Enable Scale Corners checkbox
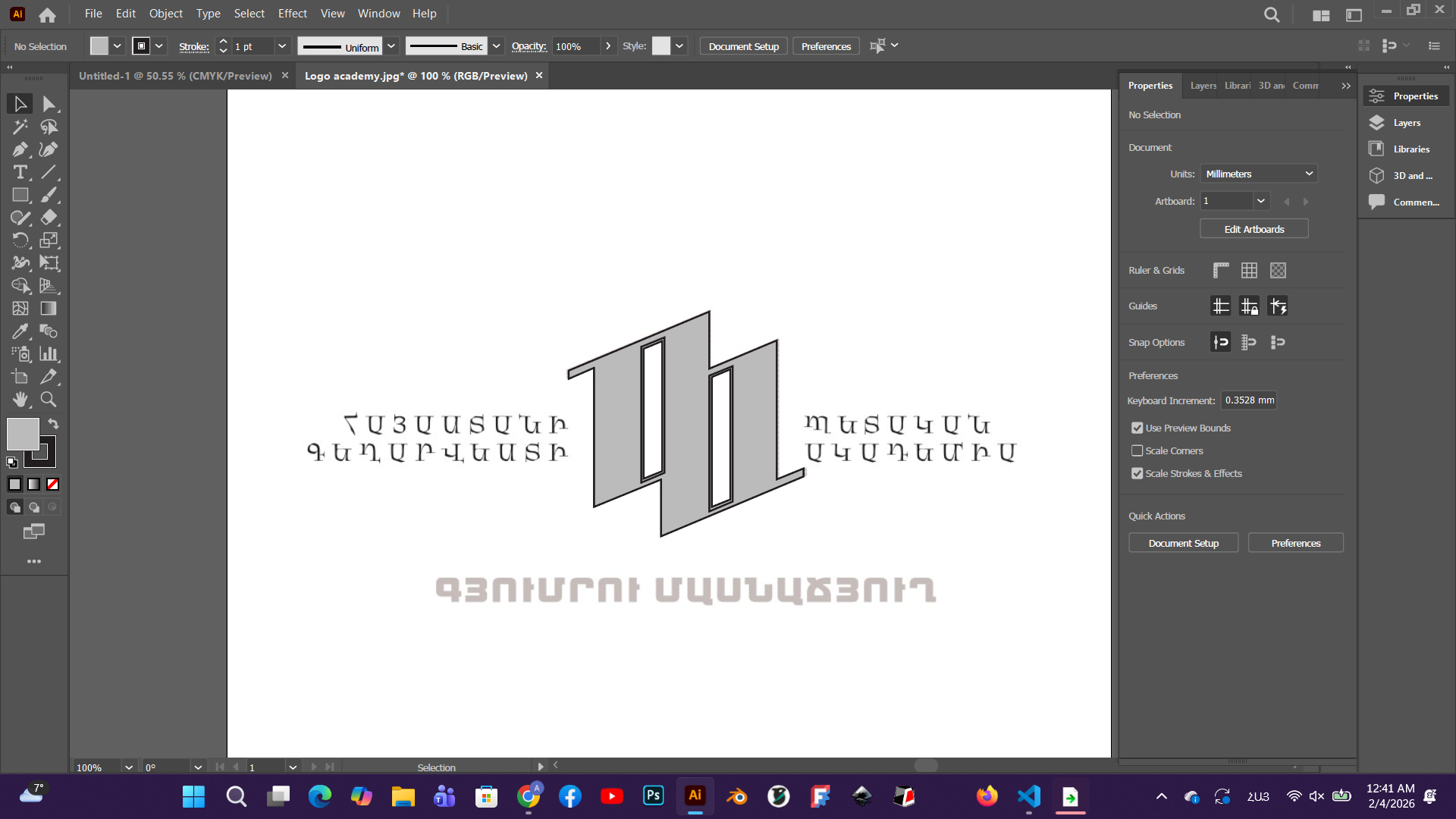 1137,451
